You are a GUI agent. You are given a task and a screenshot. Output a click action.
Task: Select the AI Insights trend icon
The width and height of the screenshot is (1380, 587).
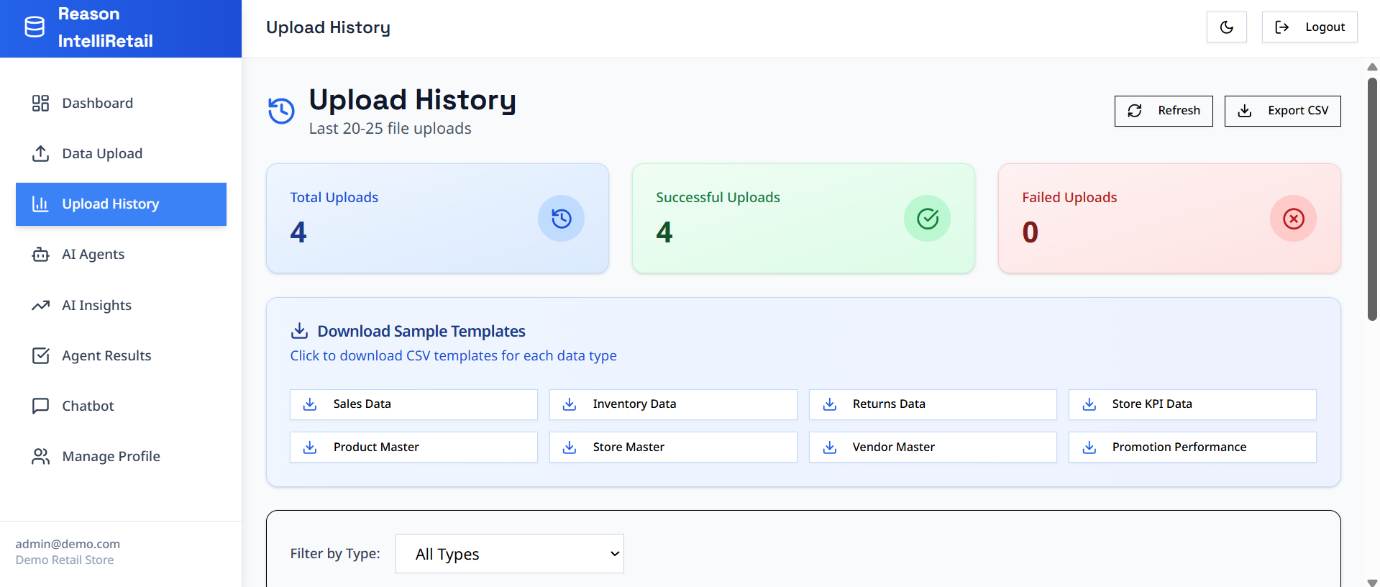coord(41,304)
